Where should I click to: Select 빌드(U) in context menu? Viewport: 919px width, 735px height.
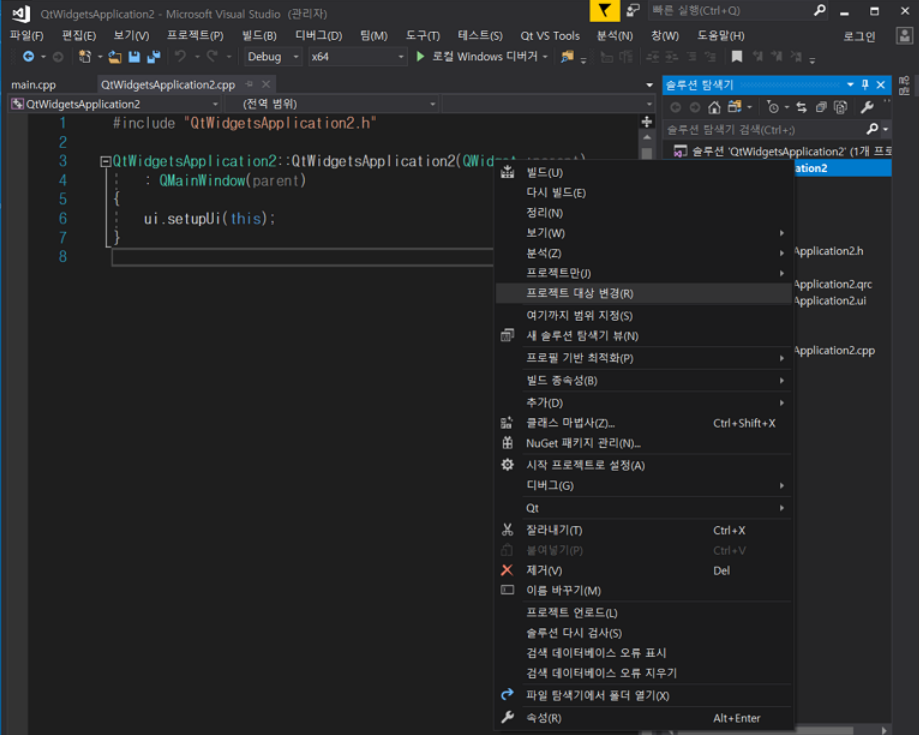(642, 172)
